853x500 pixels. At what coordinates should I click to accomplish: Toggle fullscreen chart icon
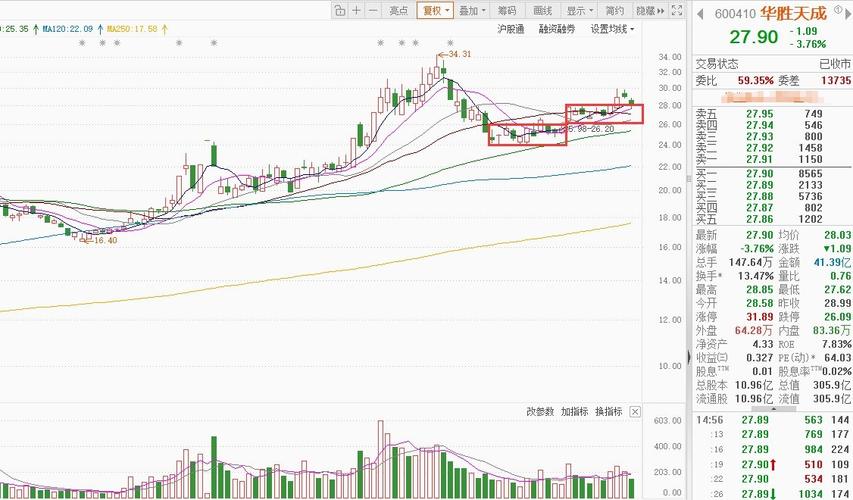[677, 10]
